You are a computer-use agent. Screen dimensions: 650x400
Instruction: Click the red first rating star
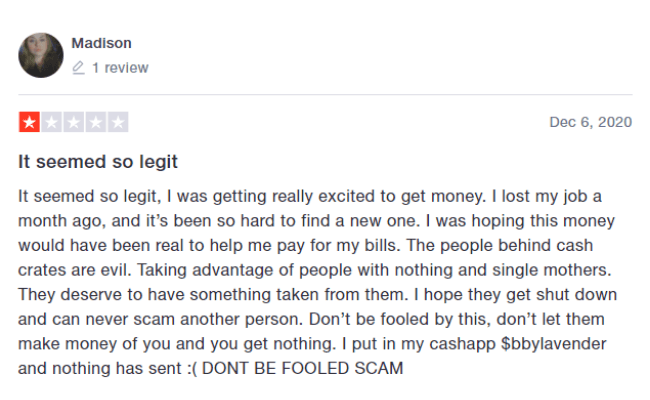(x=29, y=122)
